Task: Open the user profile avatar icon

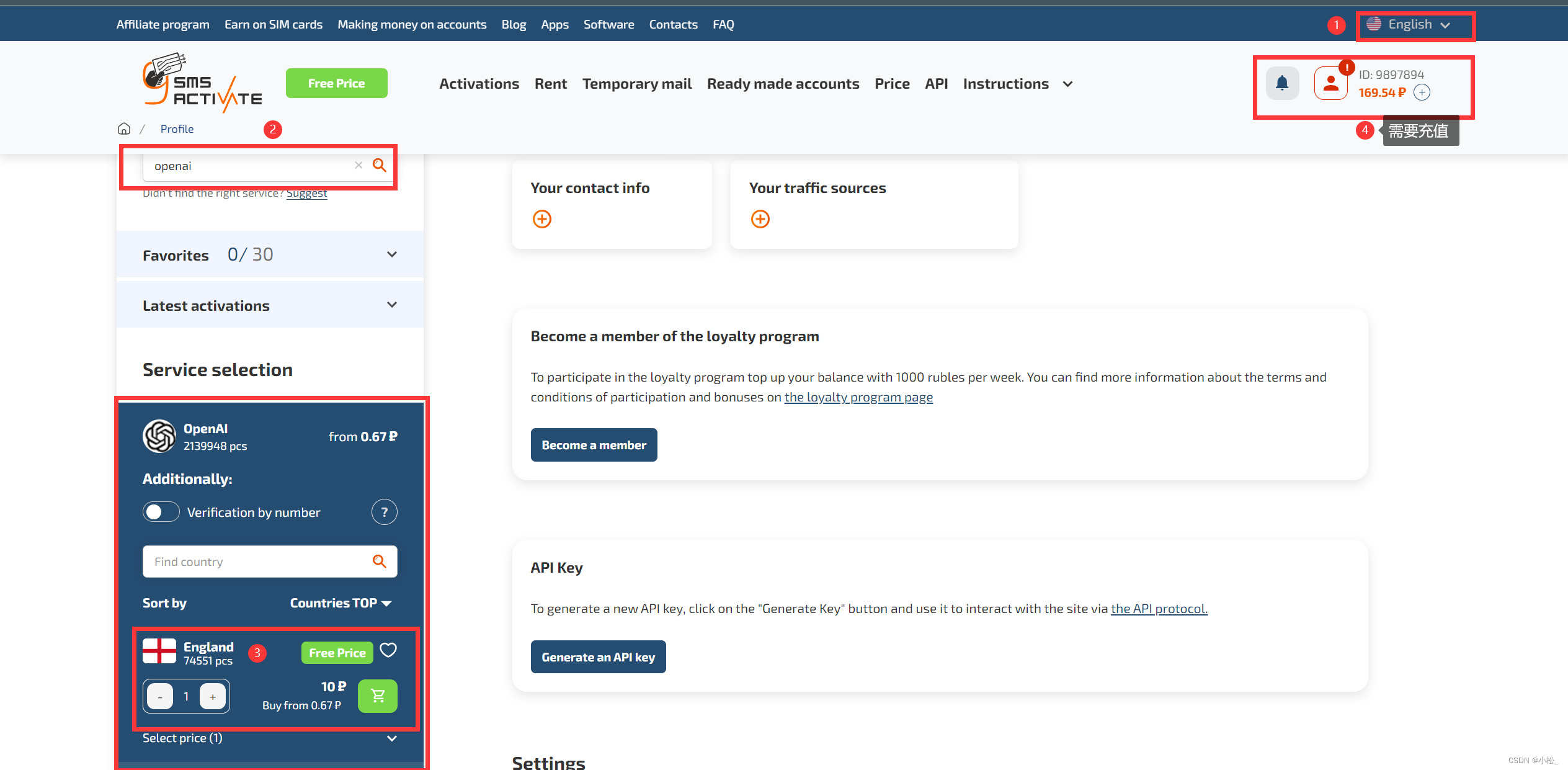Action: coord(1330,83)
